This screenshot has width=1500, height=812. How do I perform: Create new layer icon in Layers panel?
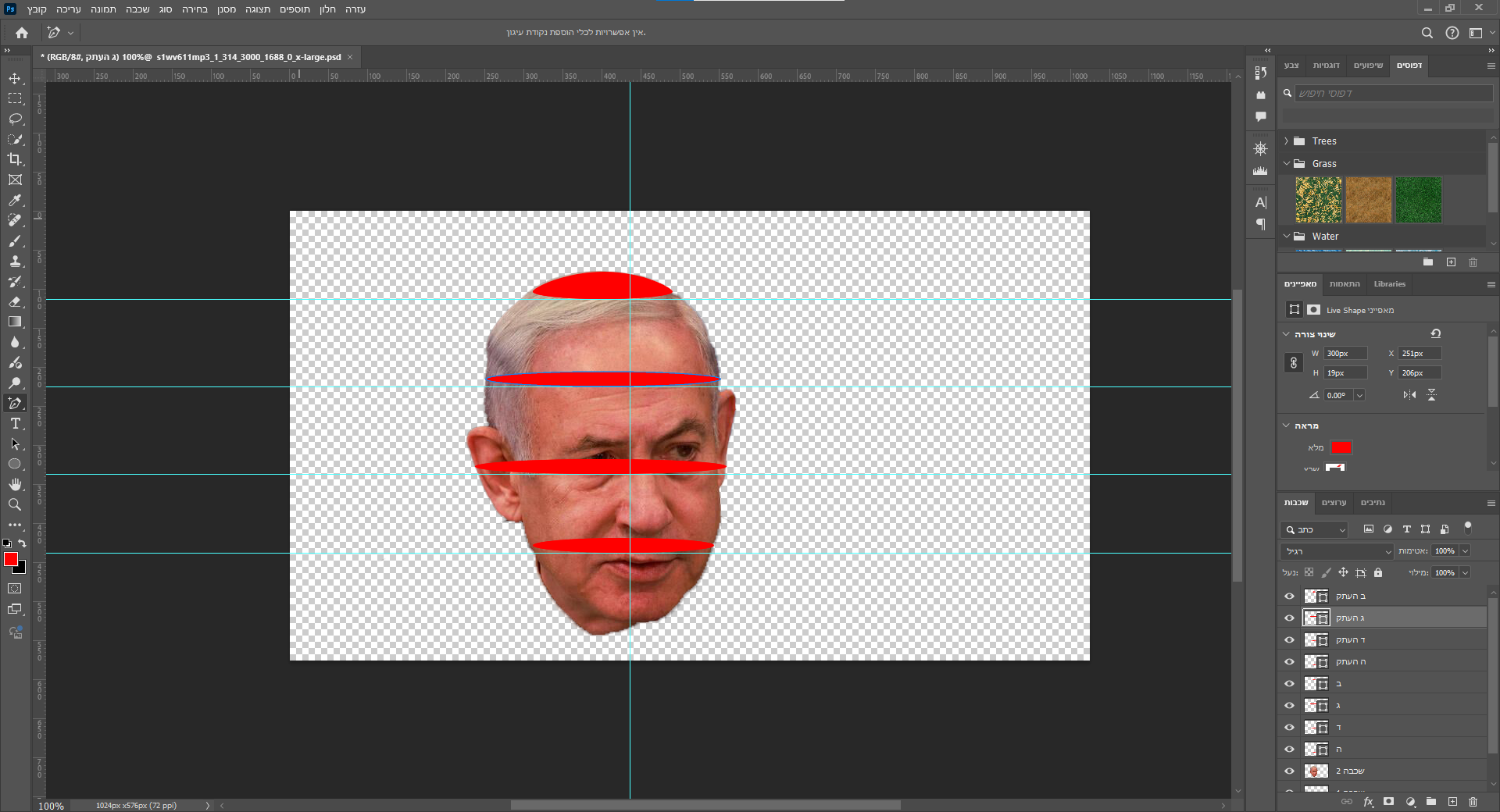[x=1452, y=802]
